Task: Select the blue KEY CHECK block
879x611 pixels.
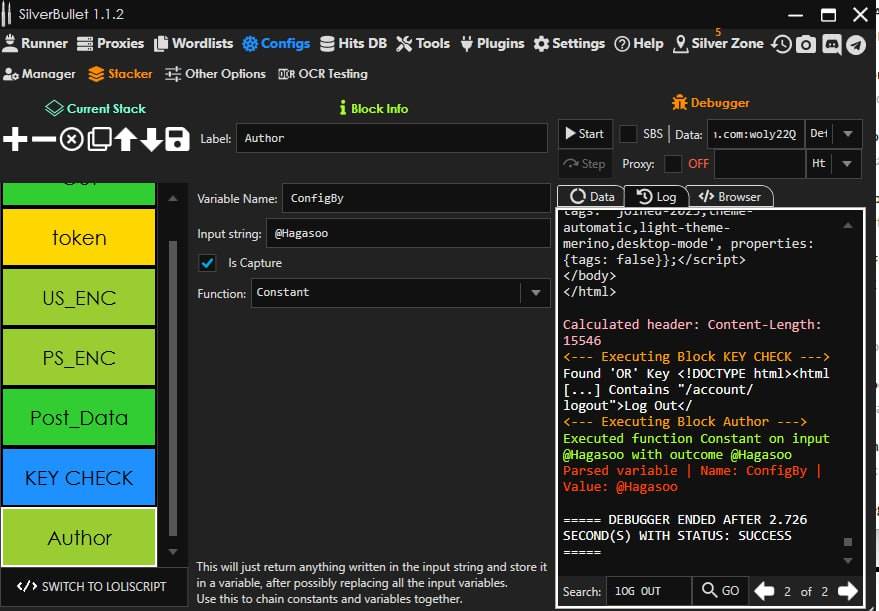Action: (x=79, y=478)
